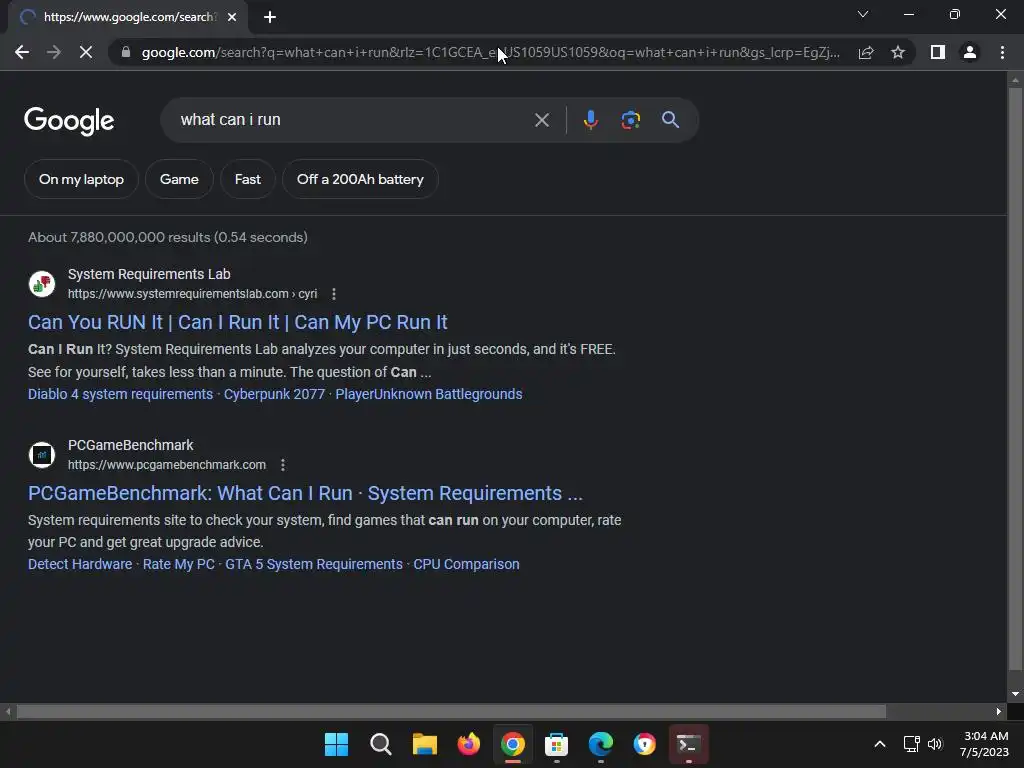Share this page via the share icon

pos(866,52)
